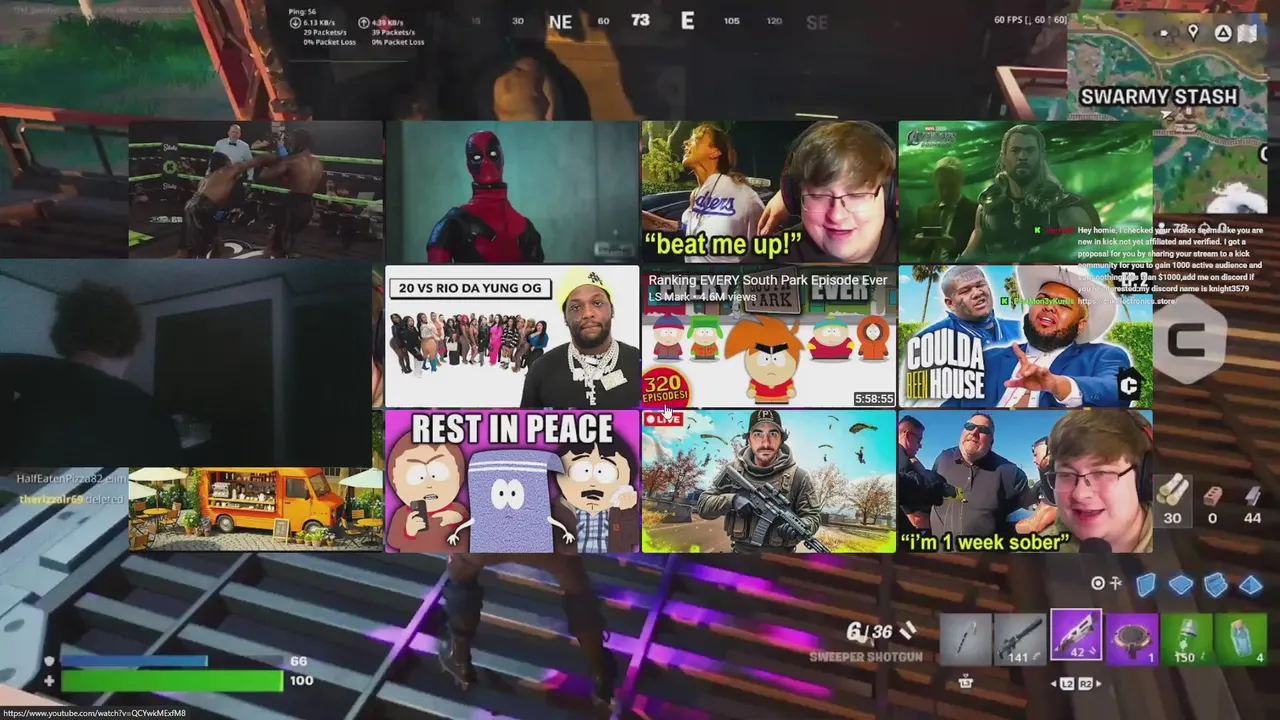Screen dimensions: 1280x720
Task: Click the crossed pickaxe icon near build pieces
Action: pyautogui.click(x=1116, y=583)
